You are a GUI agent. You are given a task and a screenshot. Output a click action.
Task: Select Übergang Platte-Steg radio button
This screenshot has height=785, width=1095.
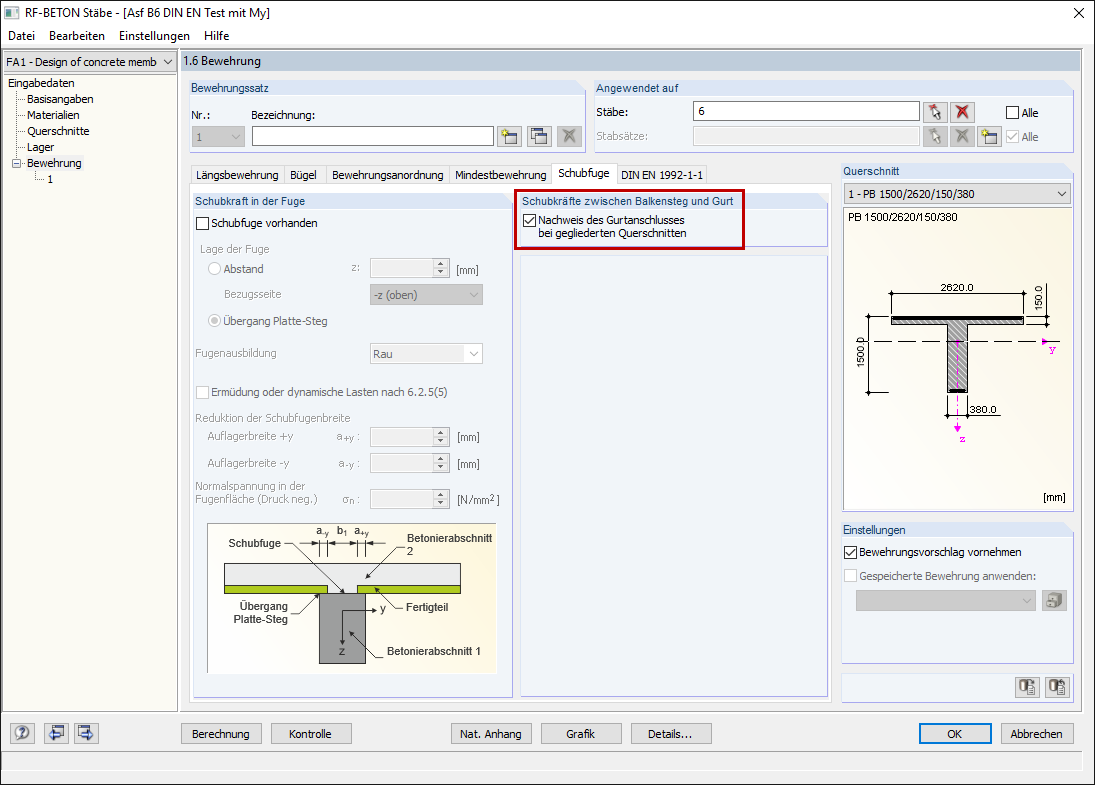[214, 321]
